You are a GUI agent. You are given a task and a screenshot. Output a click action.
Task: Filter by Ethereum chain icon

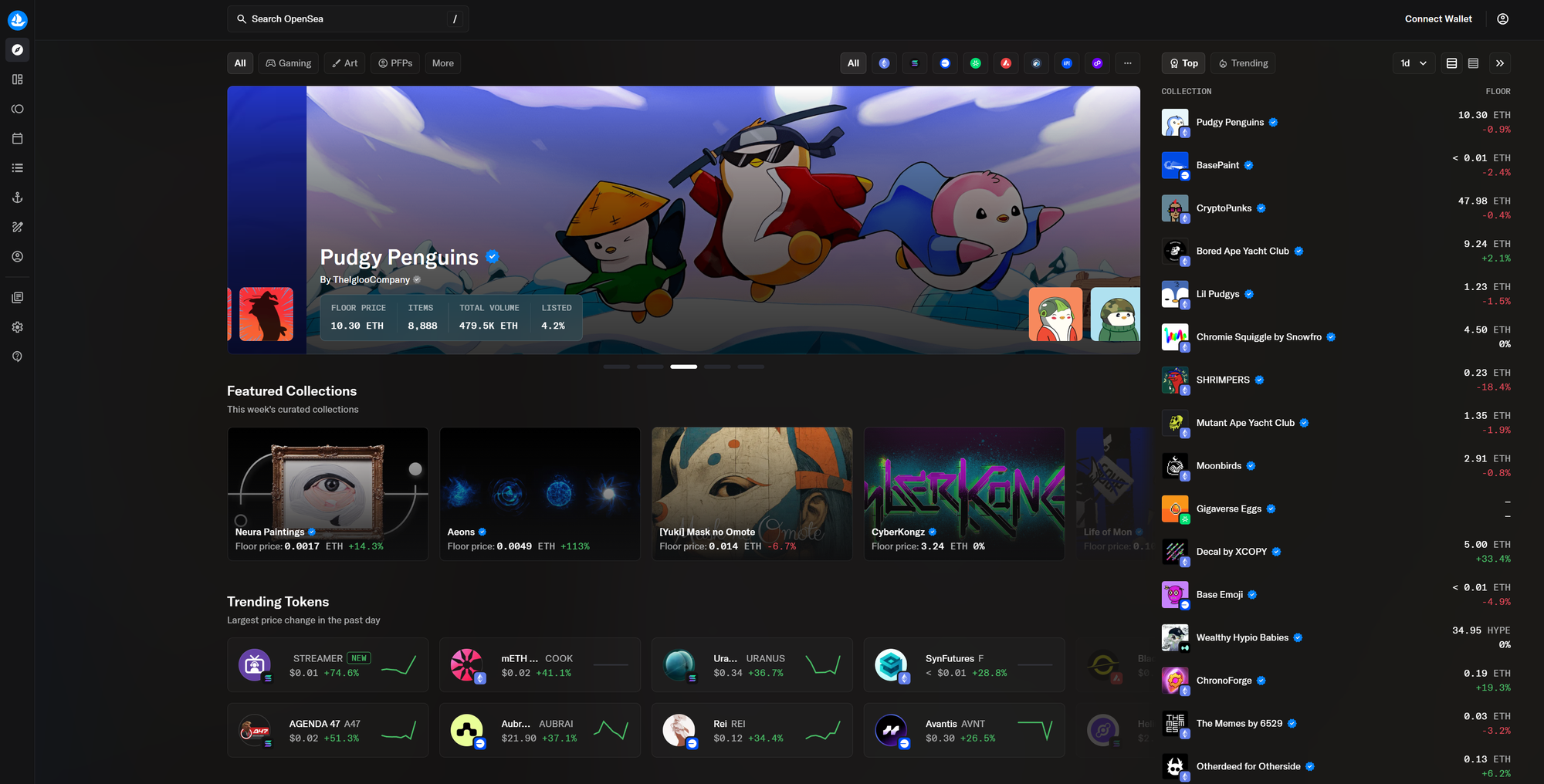884,63
